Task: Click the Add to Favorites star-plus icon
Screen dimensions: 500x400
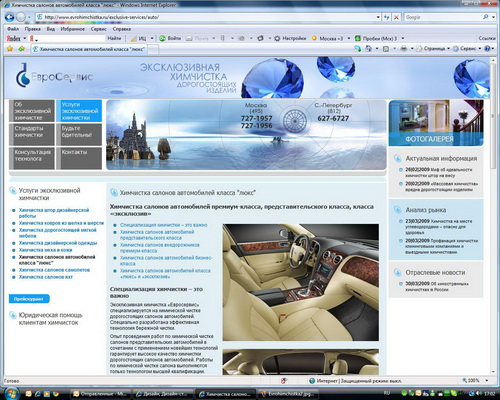Action: click(21, 49)
